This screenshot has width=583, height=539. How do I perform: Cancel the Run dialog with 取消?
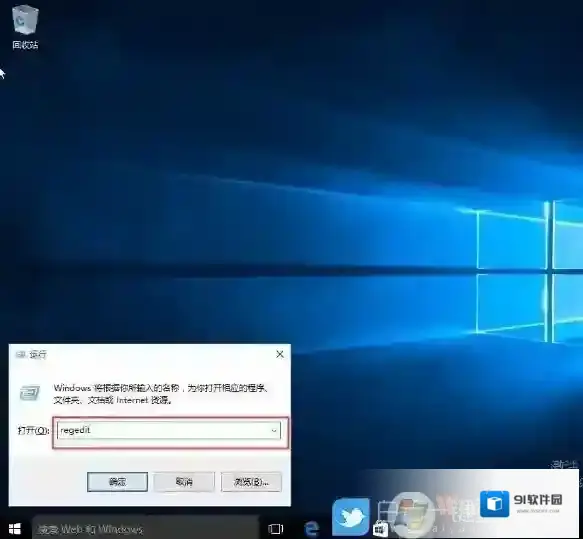pyautogui.click(x=184, y=482)
